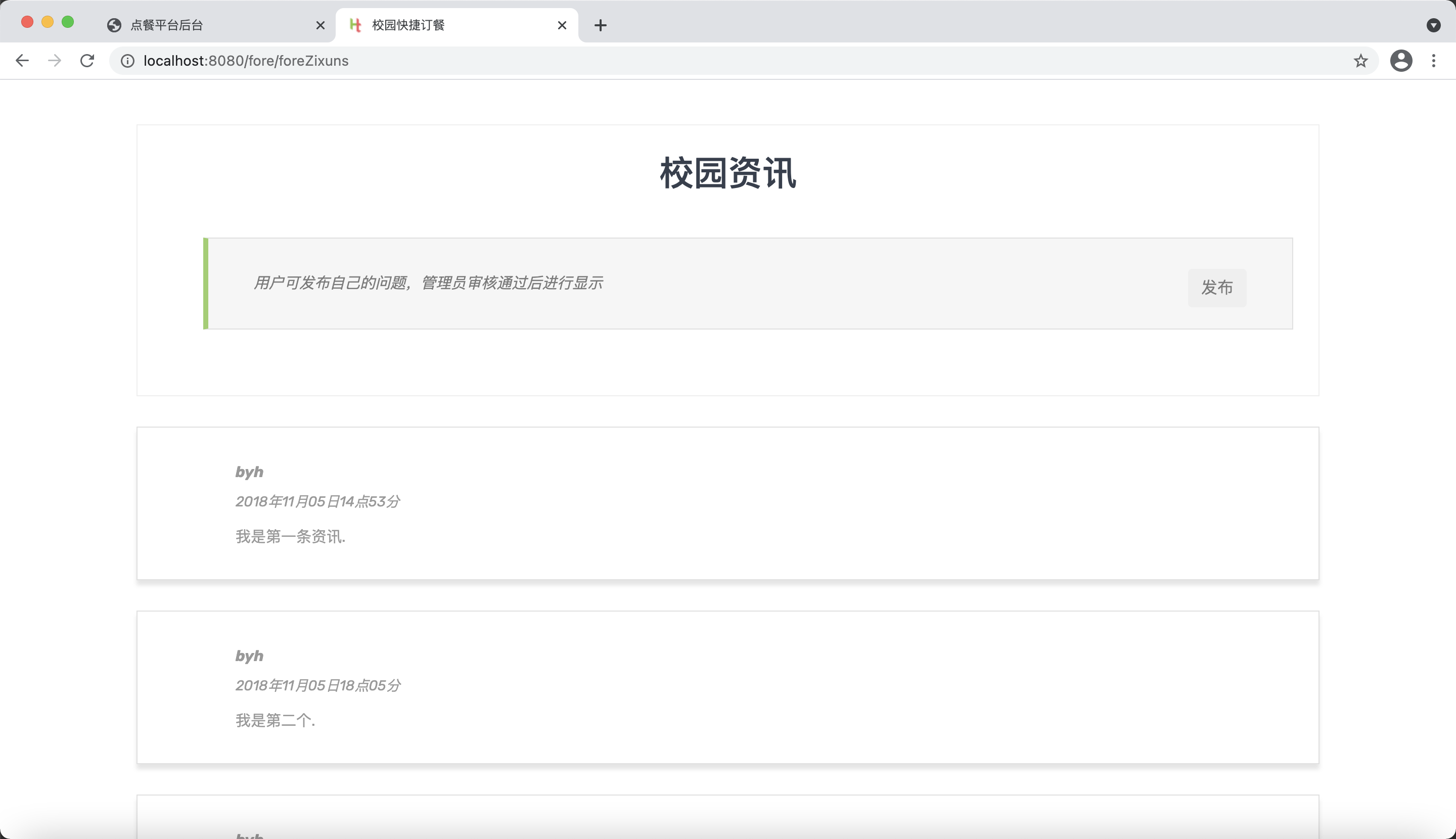View site information icon in address bar

click(x=127, y=61)
